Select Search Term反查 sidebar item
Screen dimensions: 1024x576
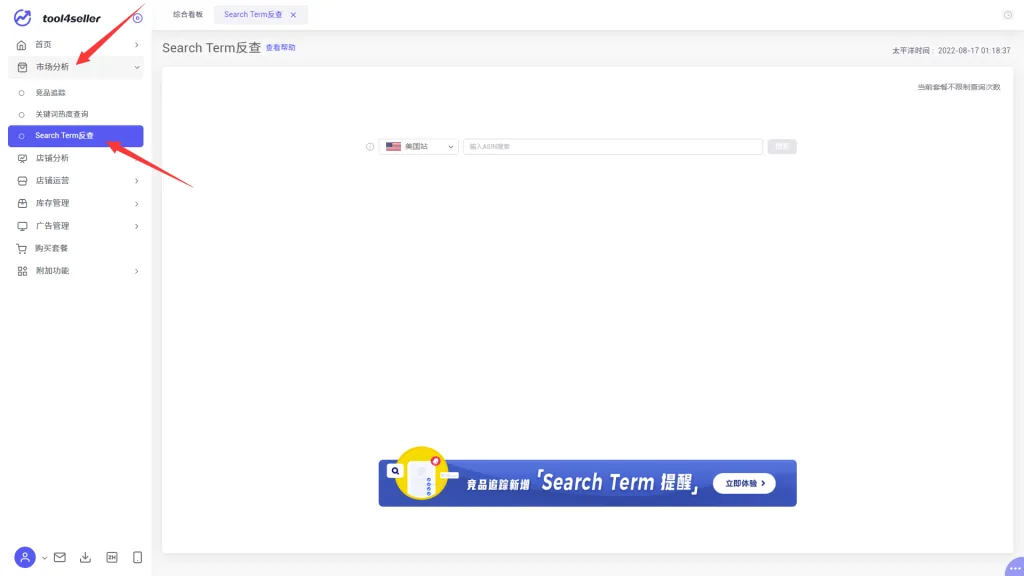click(x=76, y=136)
